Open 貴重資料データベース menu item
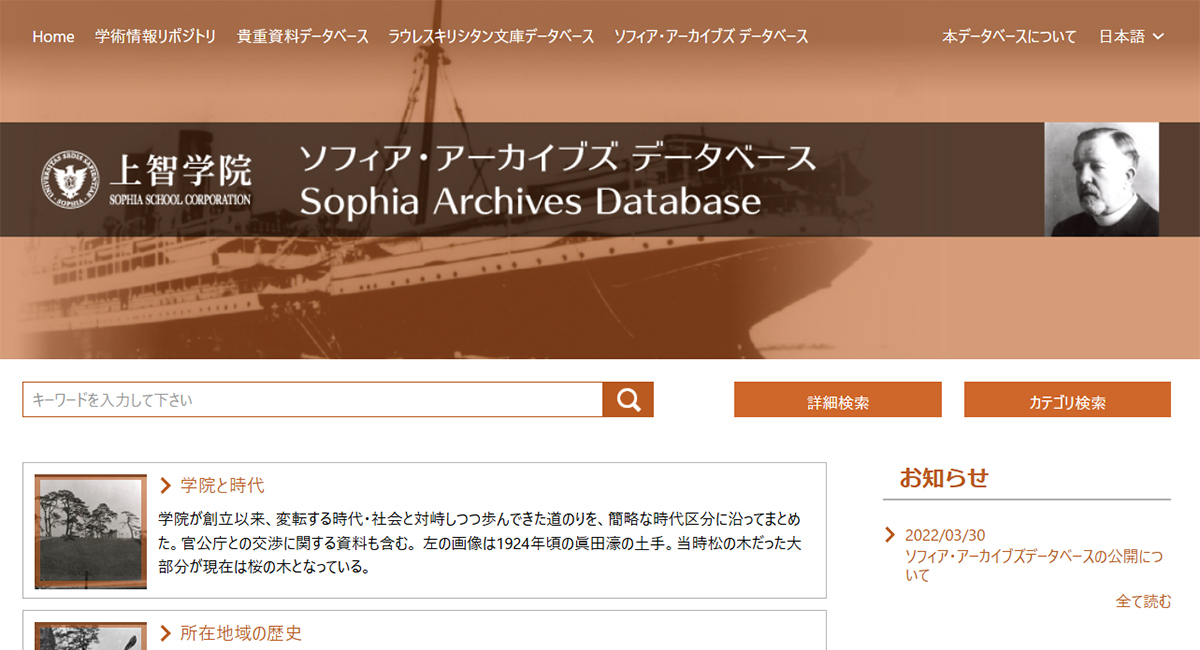Viewport: 1200px width, 650px height. 303,37
